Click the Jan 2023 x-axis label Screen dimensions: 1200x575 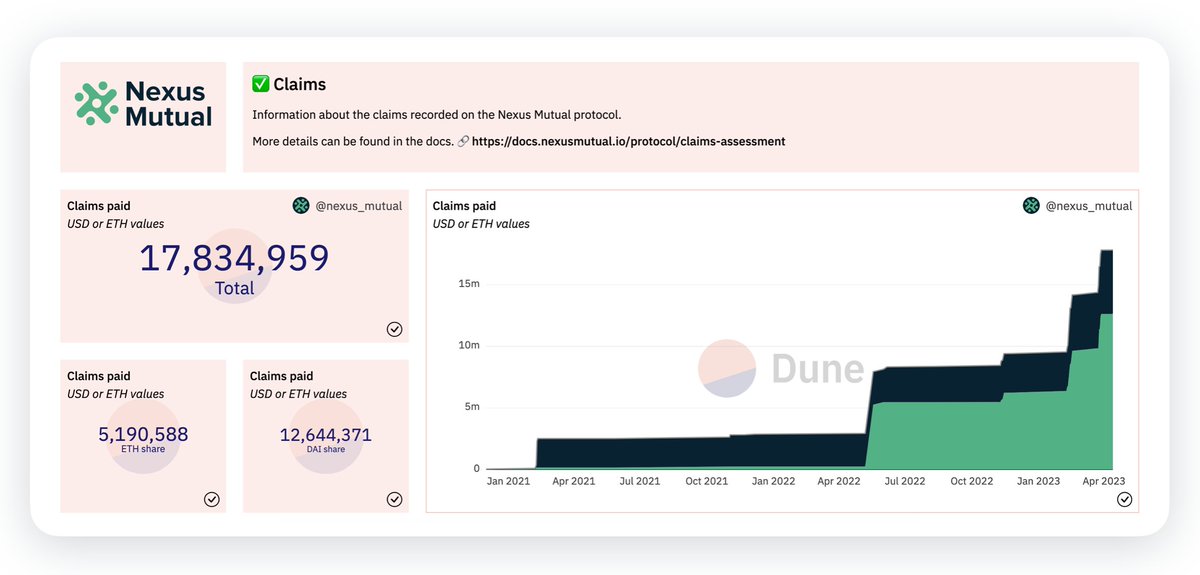(x=1038, y=481)
